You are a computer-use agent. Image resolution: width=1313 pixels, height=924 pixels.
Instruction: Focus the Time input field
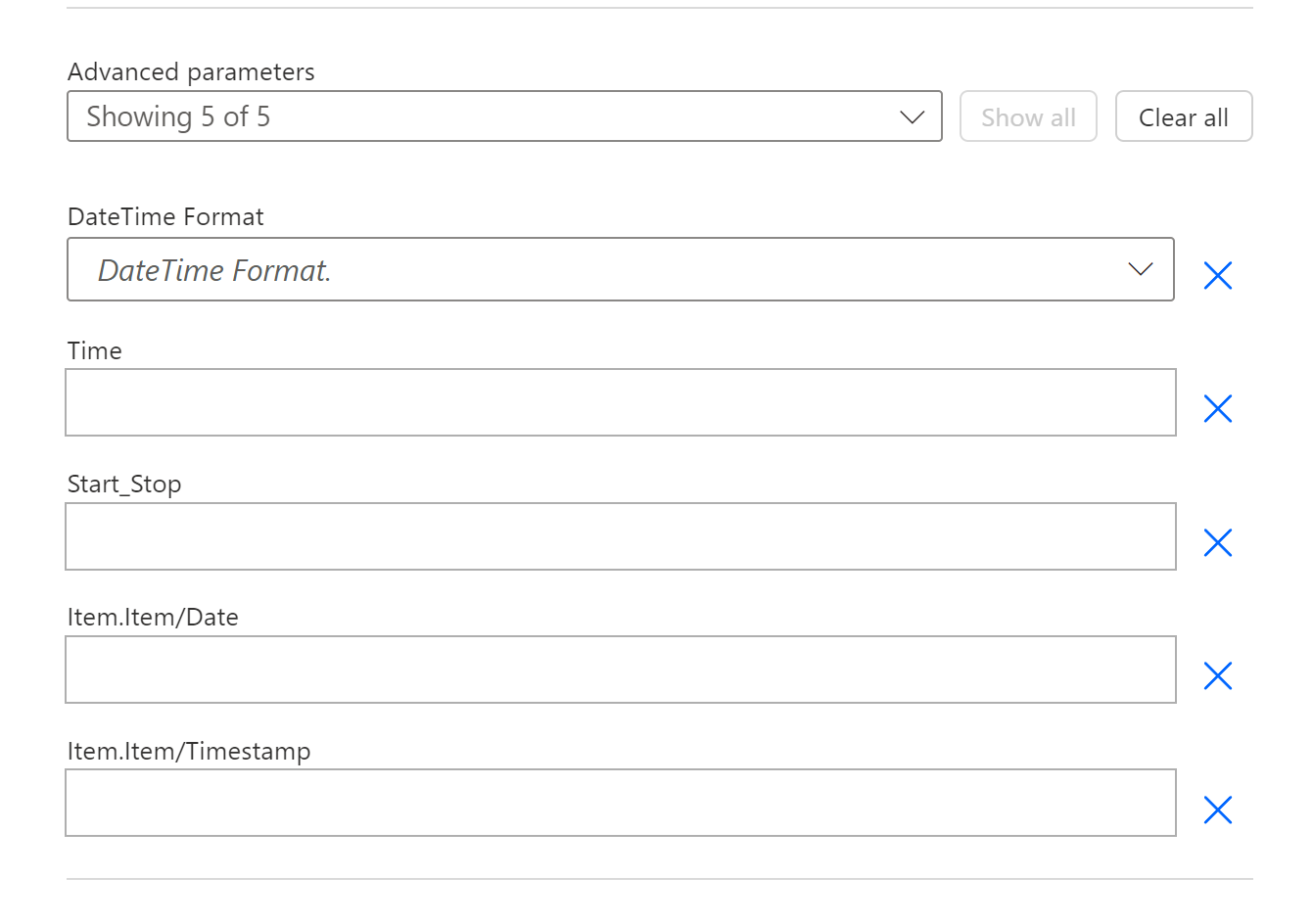tap(620, 402)
